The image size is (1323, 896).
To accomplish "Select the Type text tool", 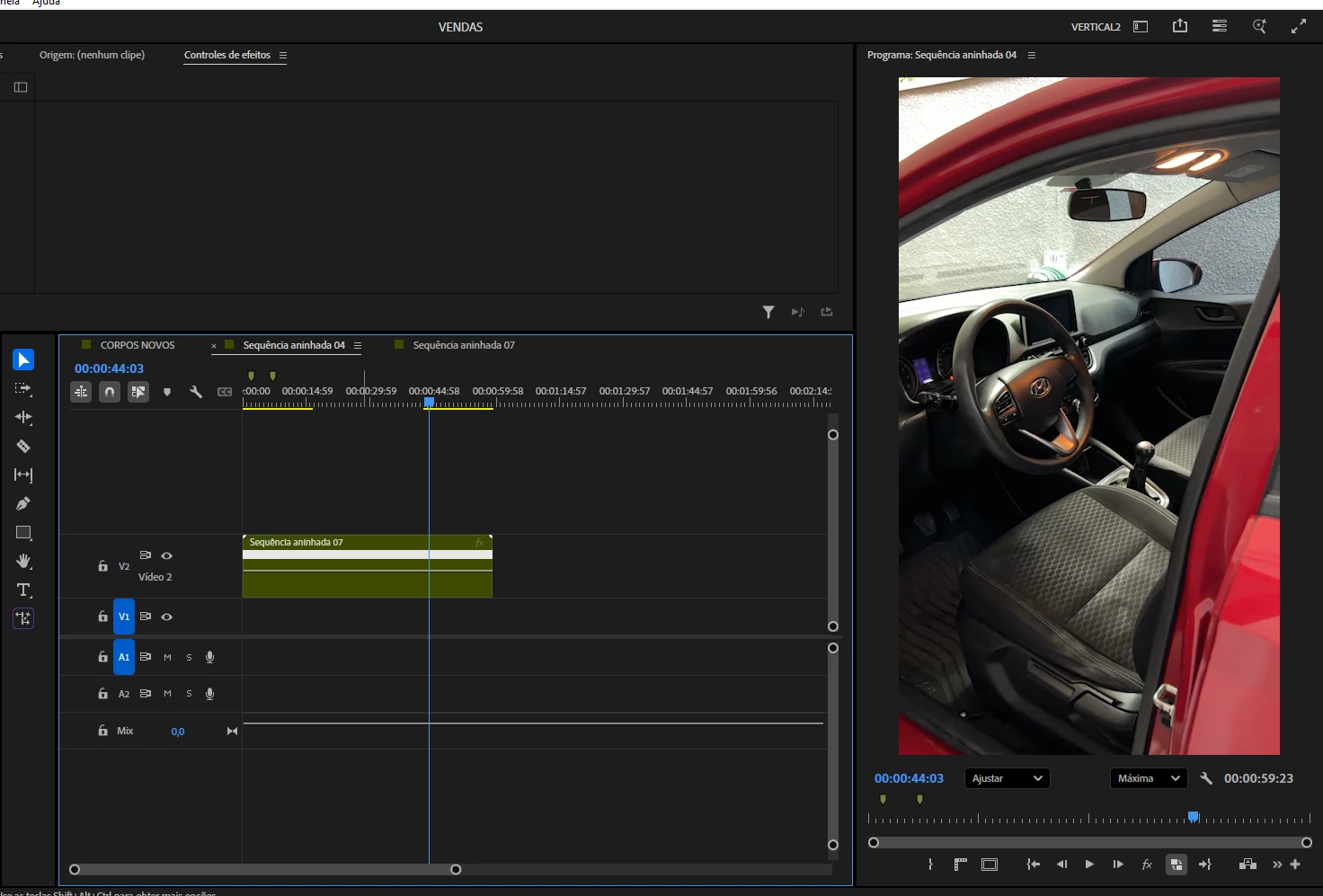I will pyautogui.click(x=23, y=590).
